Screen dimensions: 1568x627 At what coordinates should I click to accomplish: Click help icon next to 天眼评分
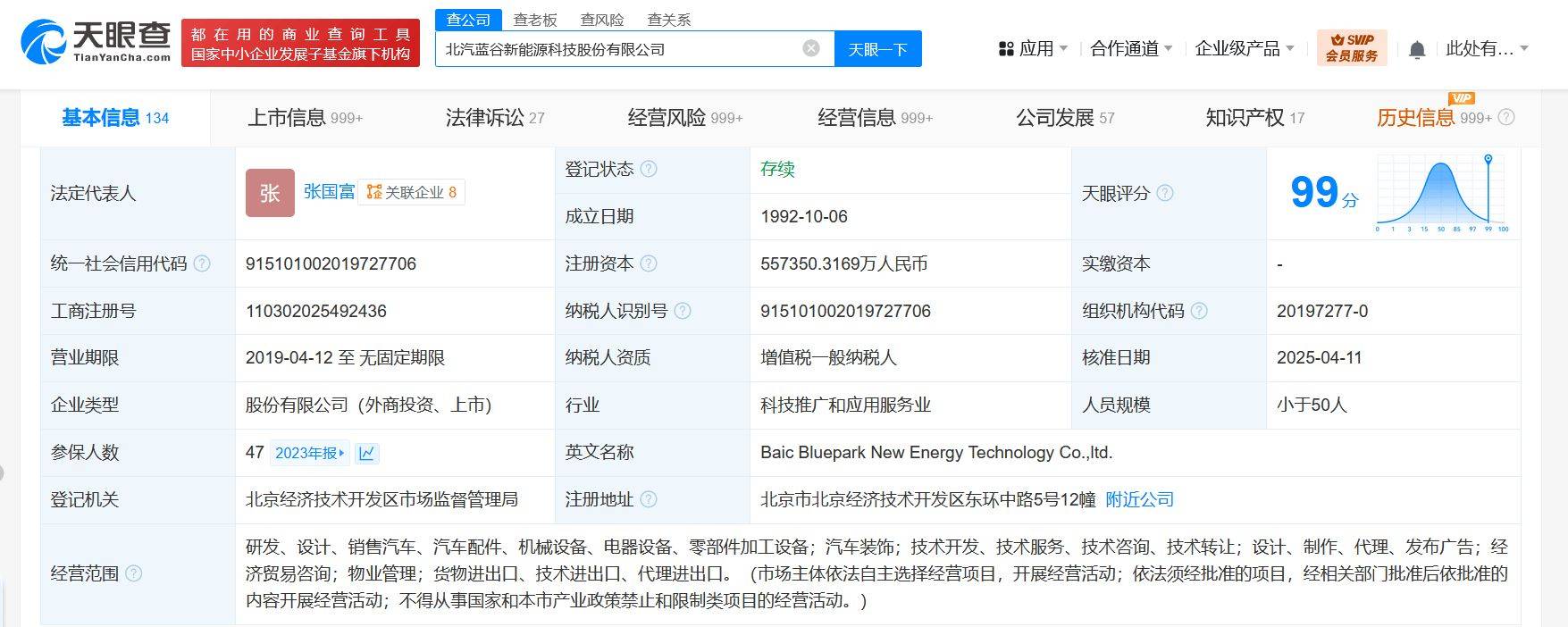tap(1165, 193)
